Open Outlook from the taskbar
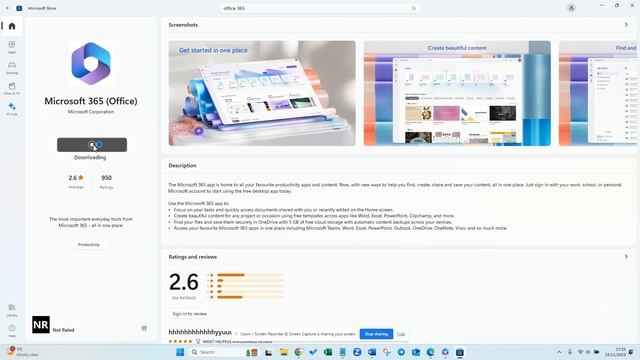Image resolution: width=640 pixels, height=360 pixels. (416, 352)
